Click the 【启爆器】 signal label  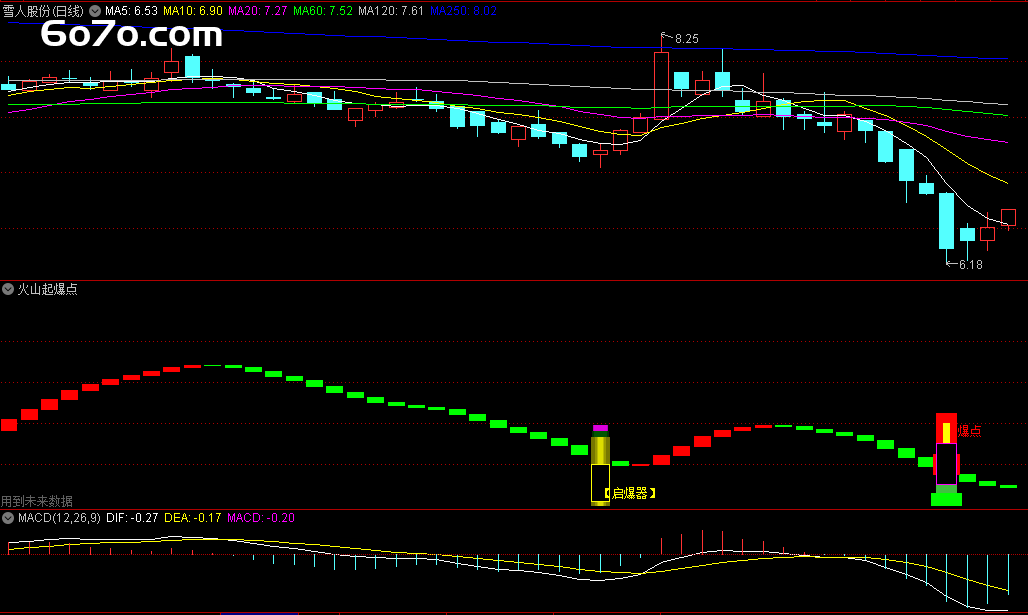tap(630, 493)
